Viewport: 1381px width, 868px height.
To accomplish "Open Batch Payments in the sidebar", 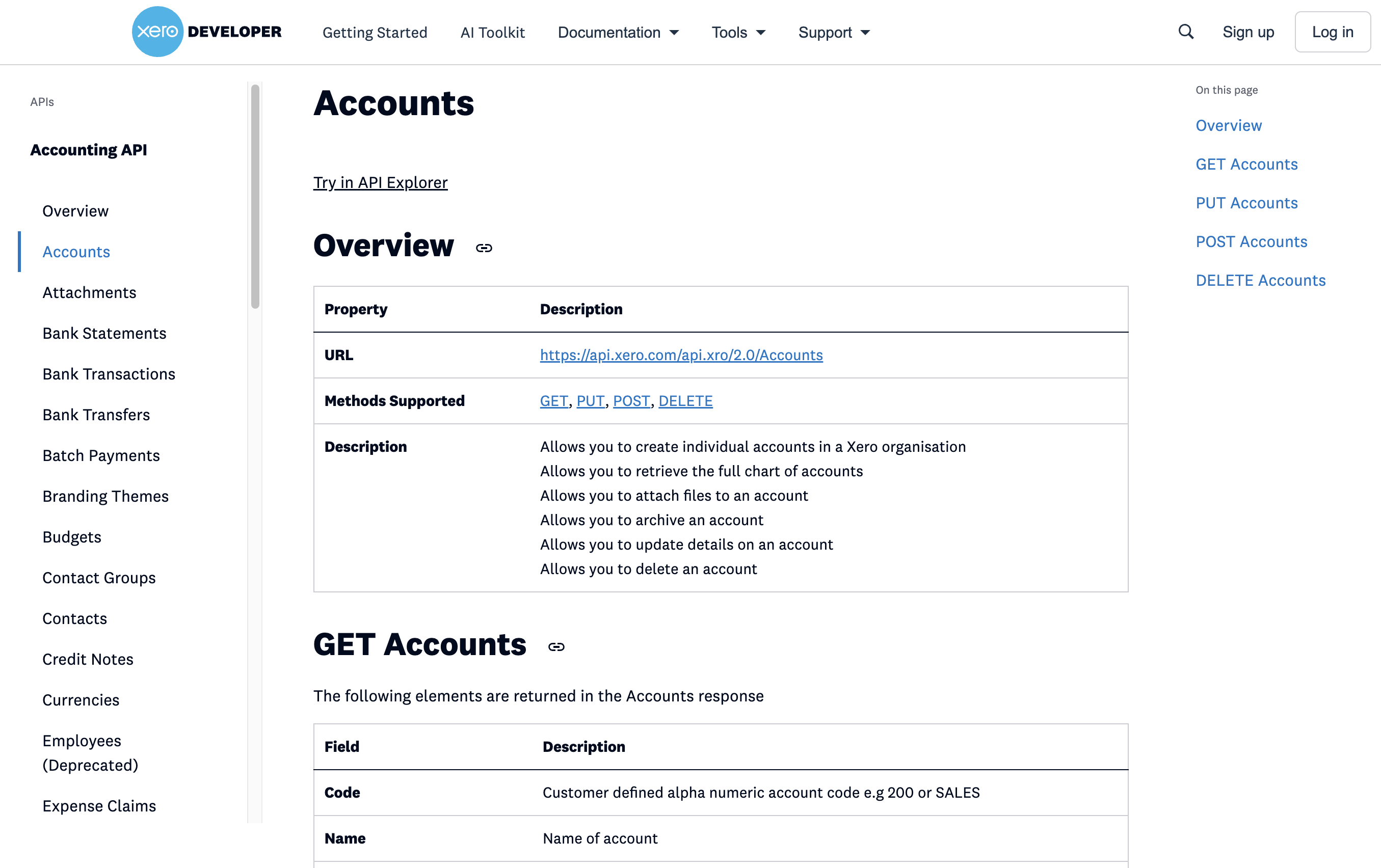I will tap(101, 455).
